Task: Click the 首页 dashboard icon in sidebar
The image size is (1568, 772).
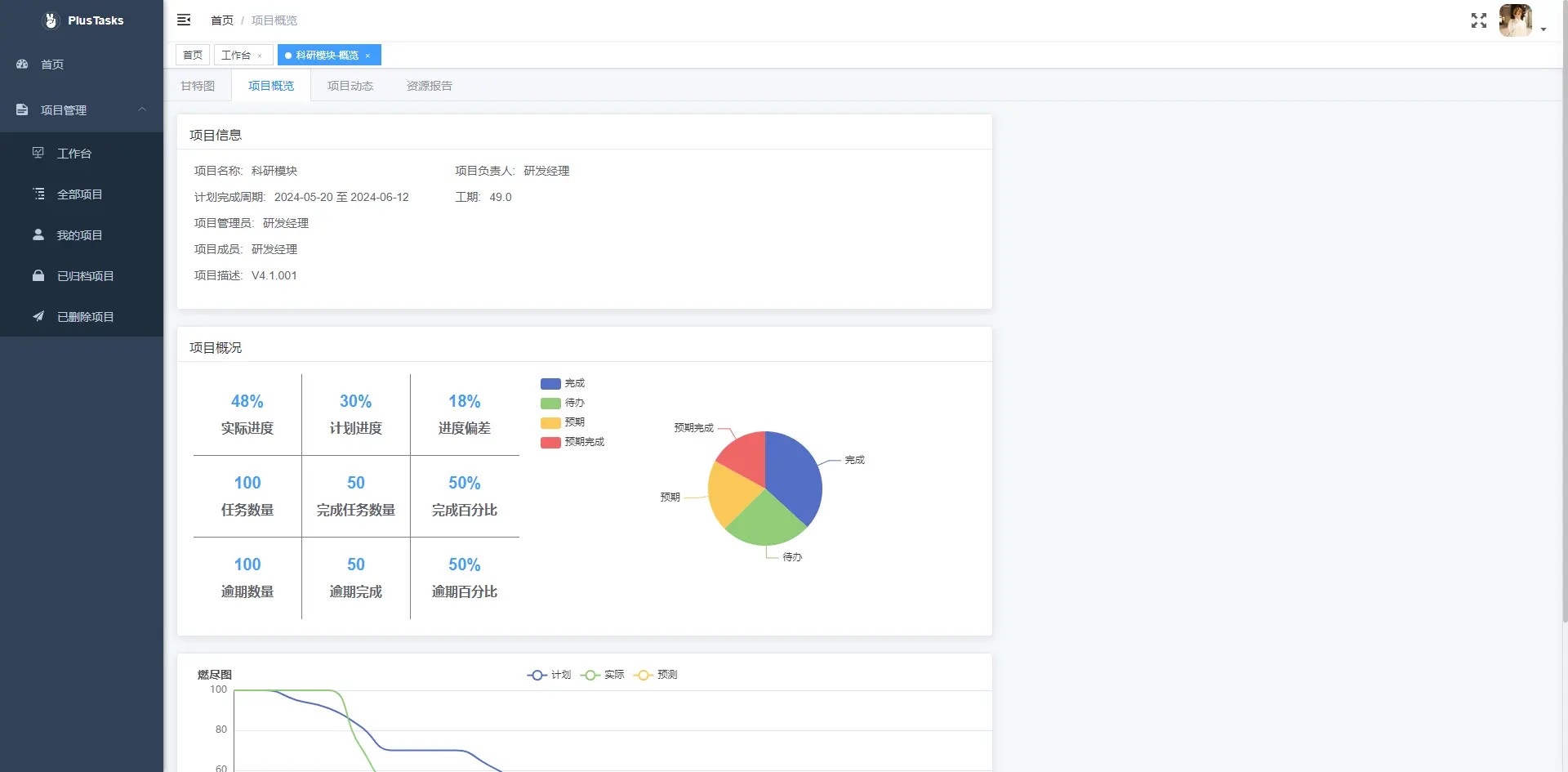Action: point(22,64)
